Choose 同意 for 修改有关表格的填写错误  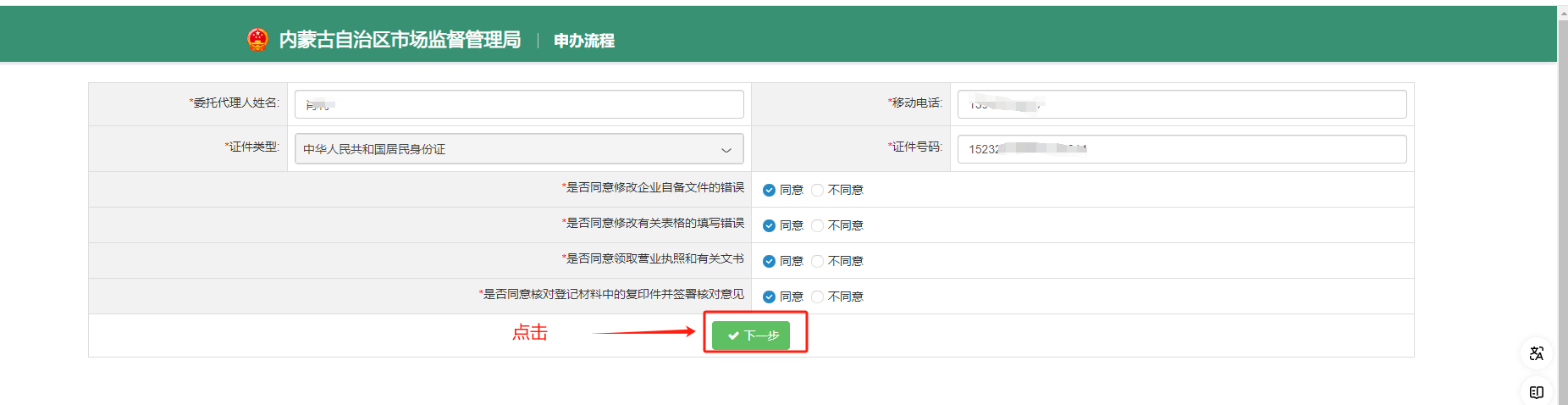coord(769,225)
